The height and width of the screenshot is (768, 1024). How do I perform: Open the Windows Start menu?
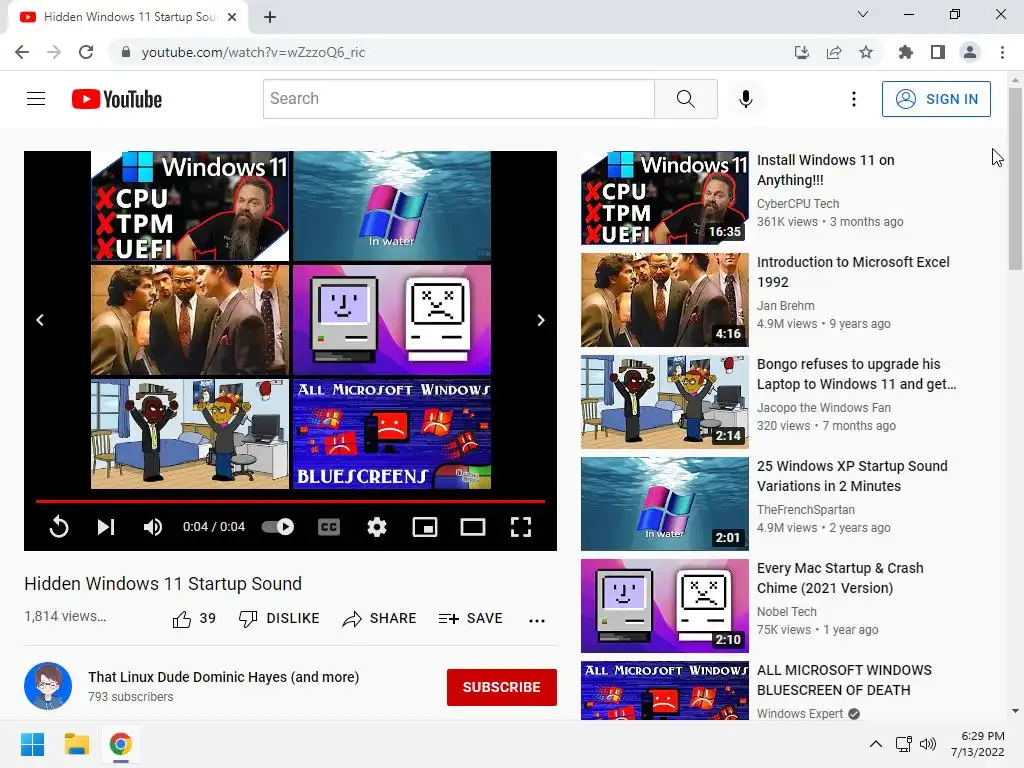click(x=33, y=744)
